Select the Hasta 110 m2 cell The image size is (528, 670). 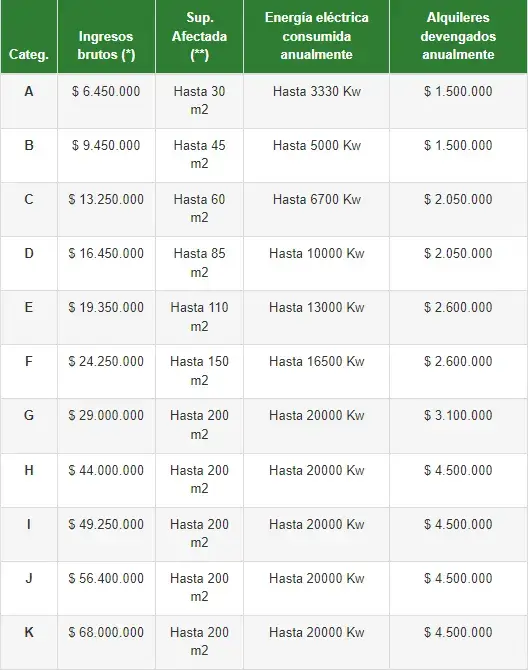(x=199, y=317)
